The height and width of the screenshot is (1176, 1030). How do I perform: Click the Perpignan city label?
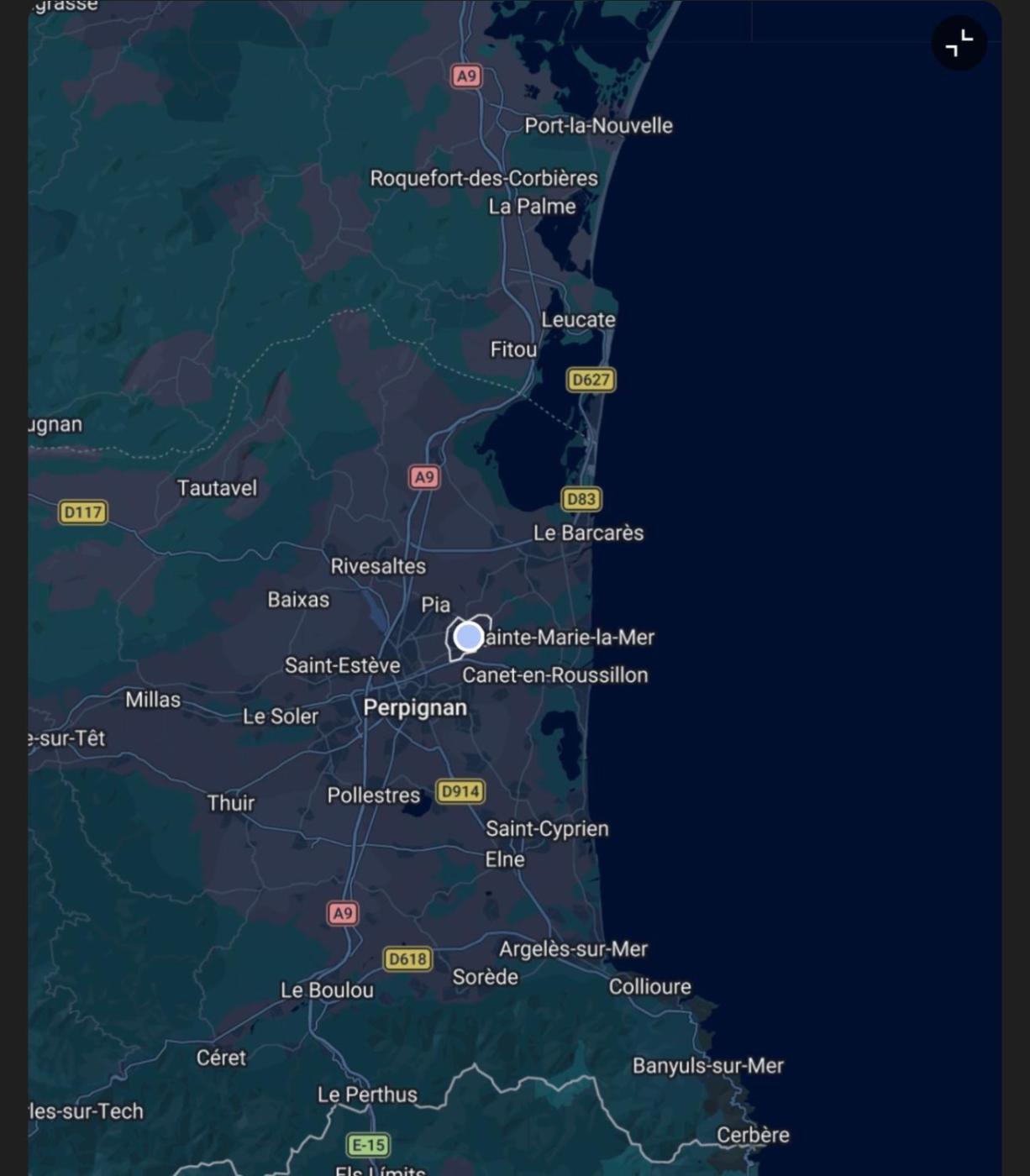[415, 708]
